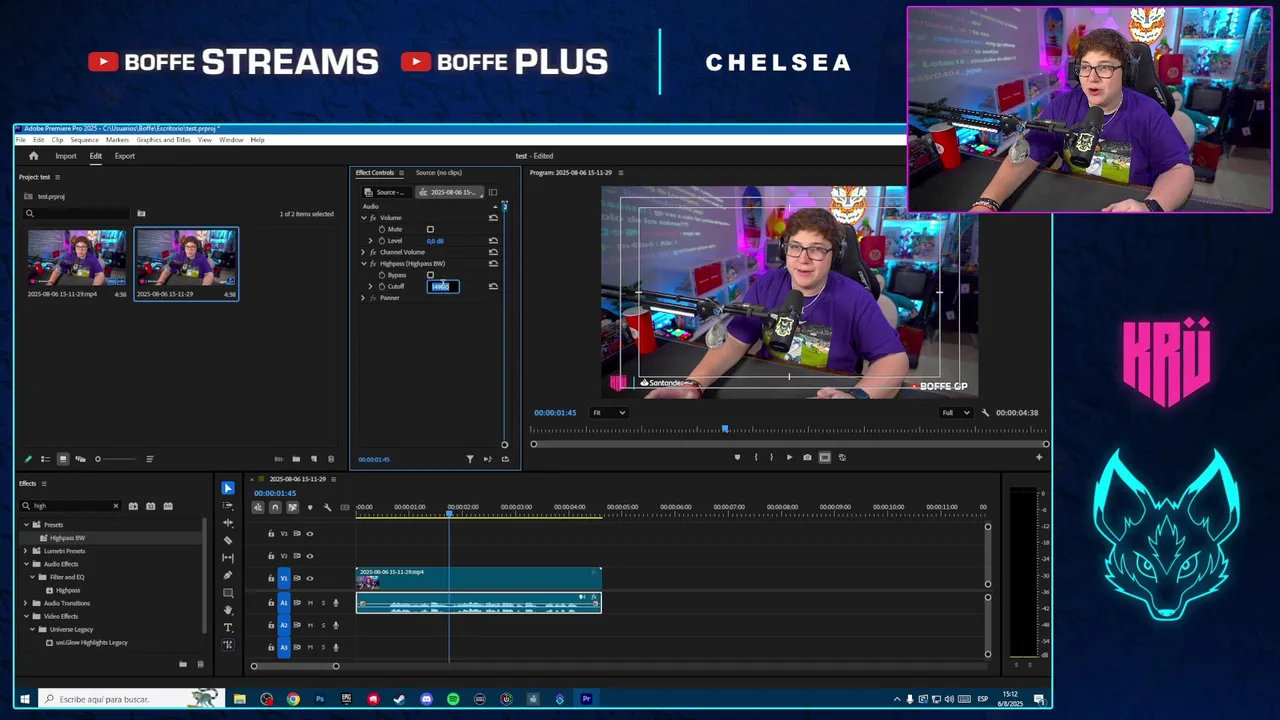
Task: Solo audio track A2
Action: 322,625
